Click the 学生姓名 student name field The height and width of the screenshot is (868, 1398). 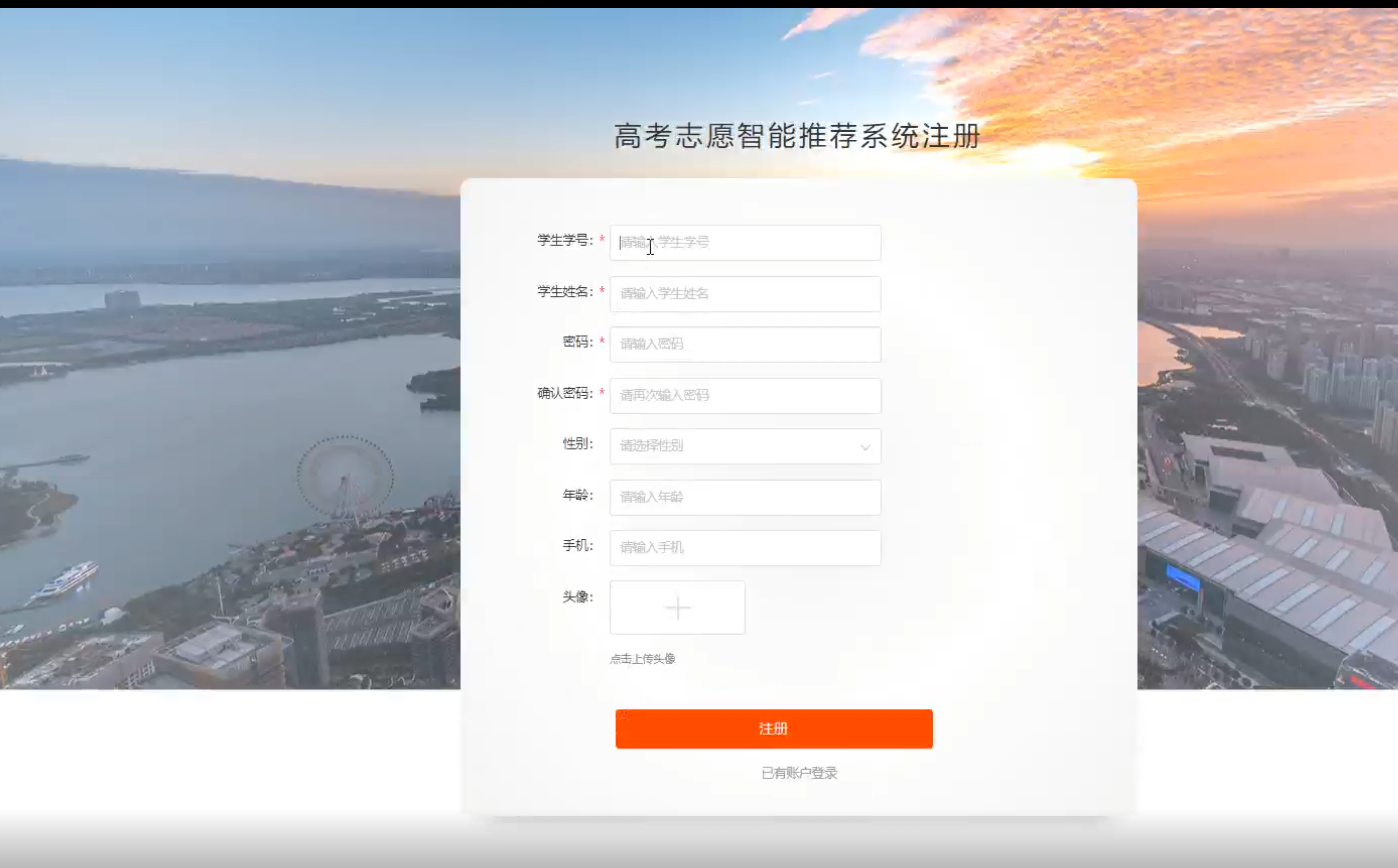pyautogui.click(x=744, y=294)
